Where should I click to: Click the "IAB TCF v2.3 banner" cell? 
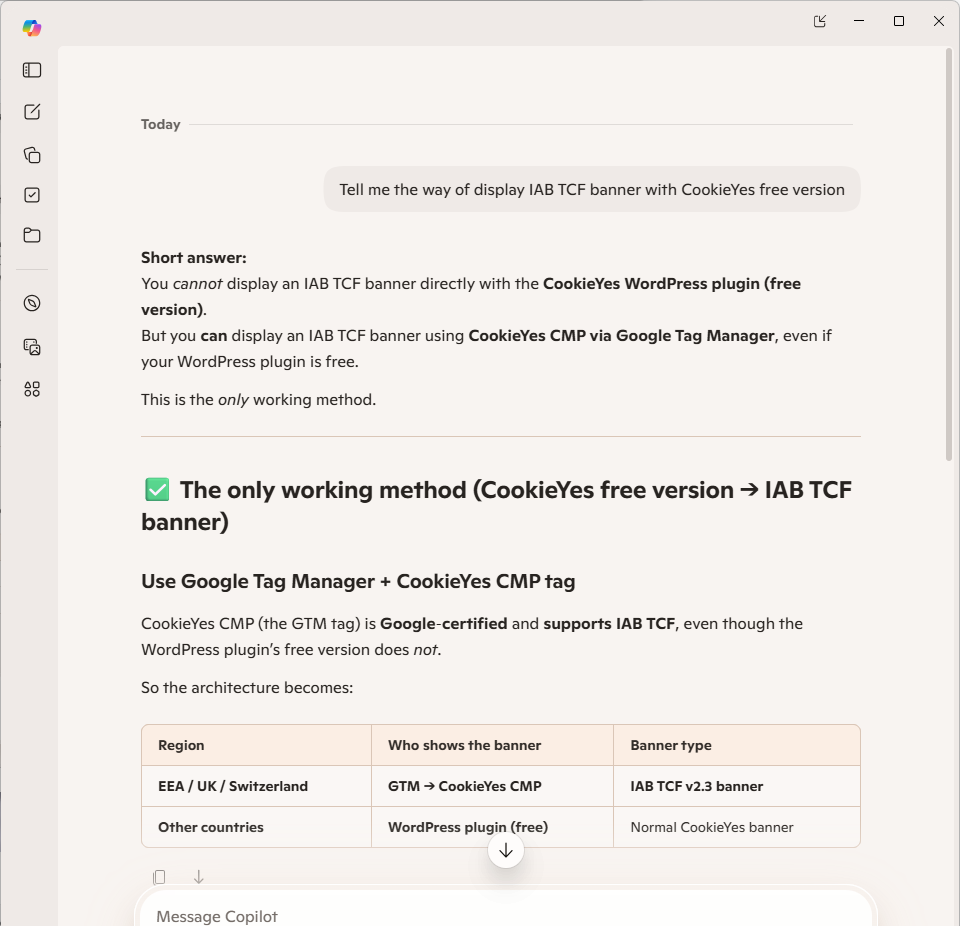737,786
